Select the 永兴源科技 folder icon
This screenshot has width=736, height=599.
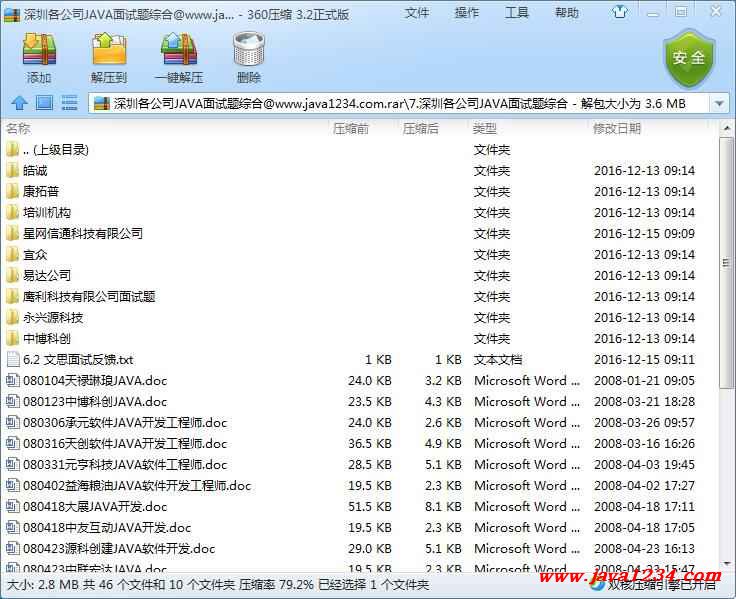13,318
